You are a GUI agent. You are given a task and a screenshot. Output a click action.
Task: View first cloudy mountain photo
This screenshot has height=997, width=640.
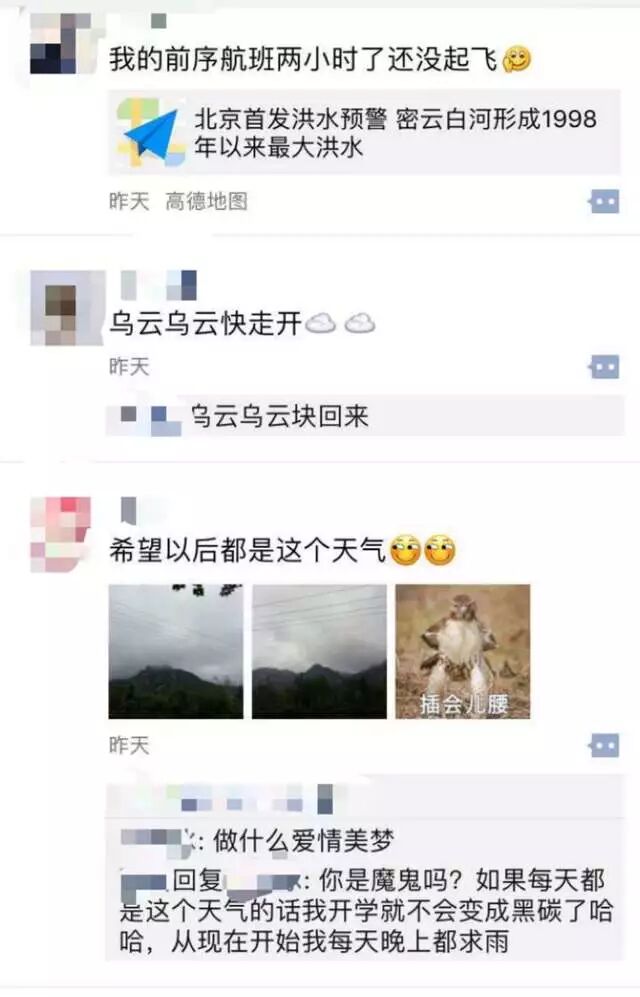176,652
